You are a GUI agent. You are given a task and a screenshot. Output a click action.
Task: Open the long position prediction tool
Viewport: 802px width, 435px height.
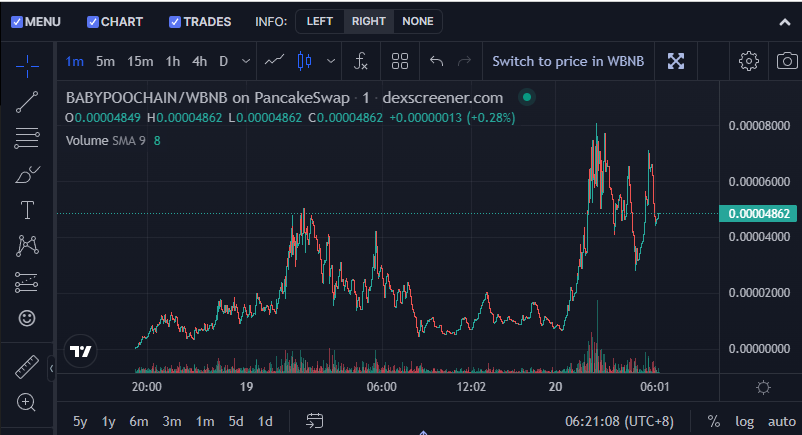coord(27,282)
